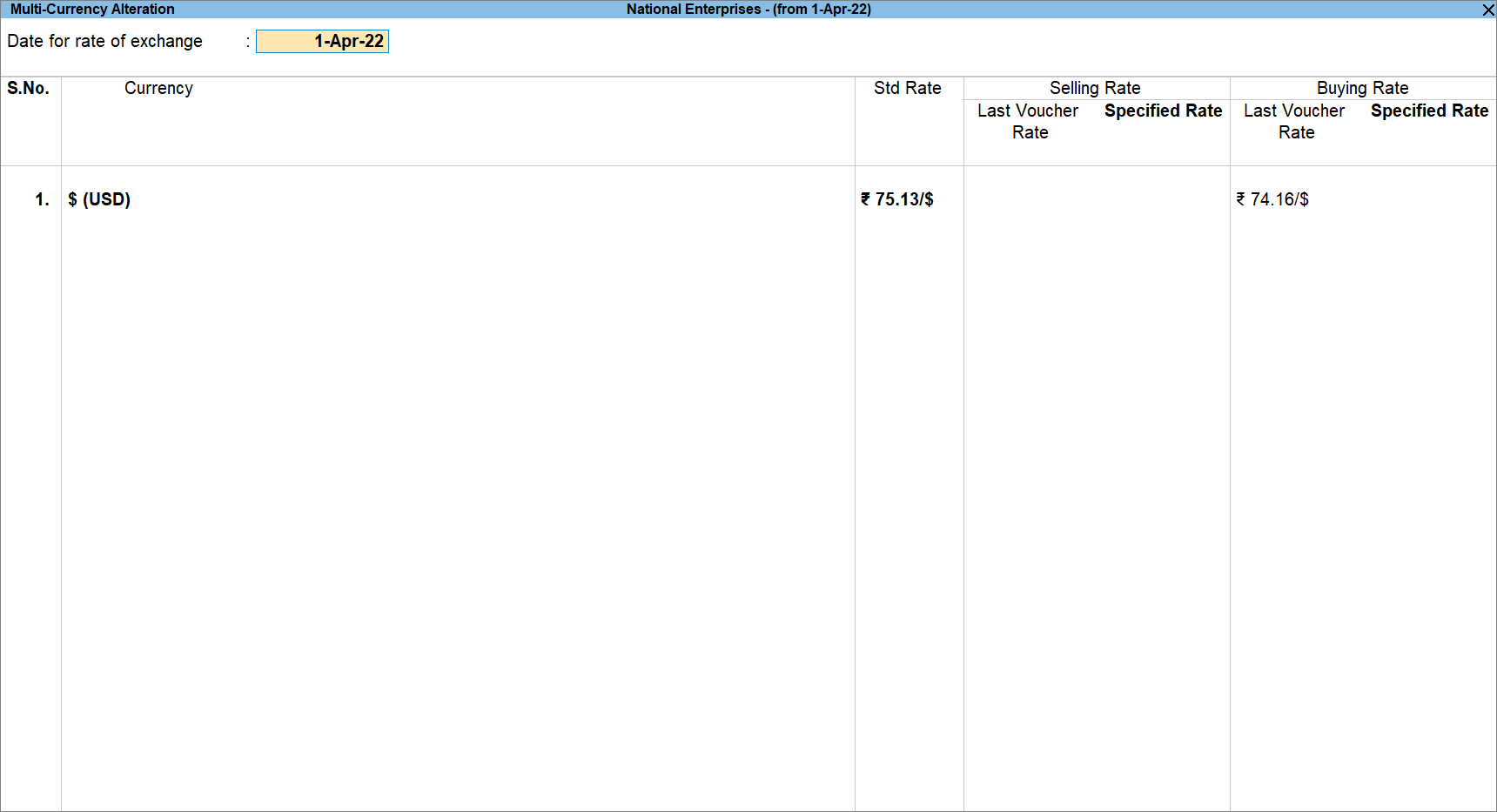Click the serial number 1. cell
1497x812 pixels.
coord(42,199)
